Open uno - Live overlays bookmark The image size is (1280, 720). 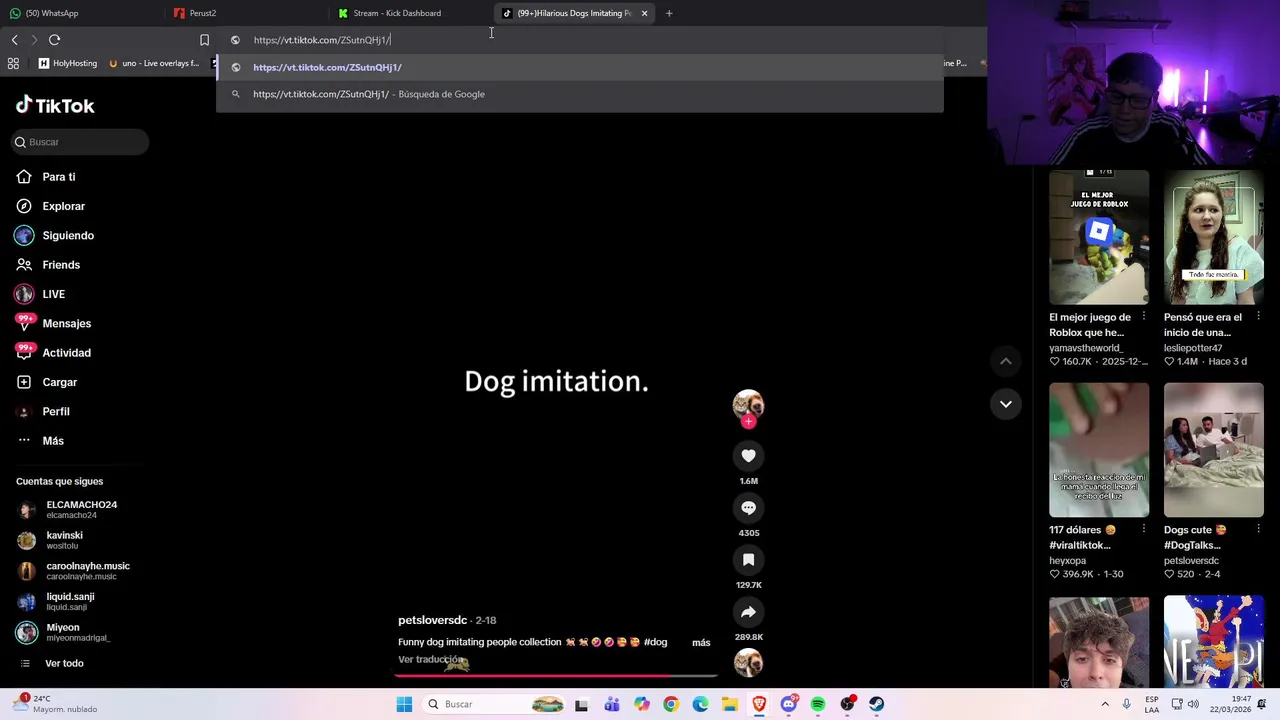(153, 63)
